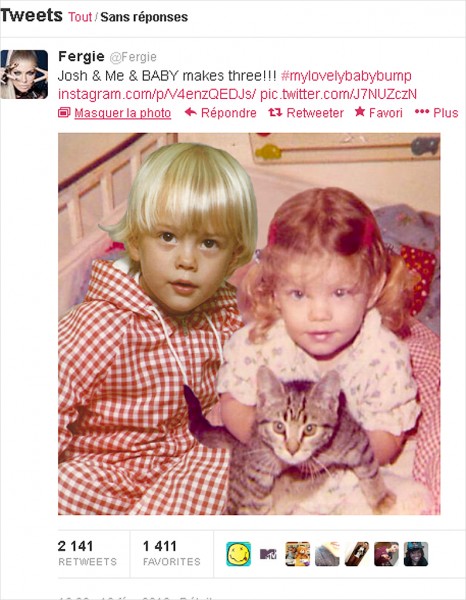The image size is (466, 600).
Task: Open the tweeted childhood photo with cat
Action: coord(249,324)
